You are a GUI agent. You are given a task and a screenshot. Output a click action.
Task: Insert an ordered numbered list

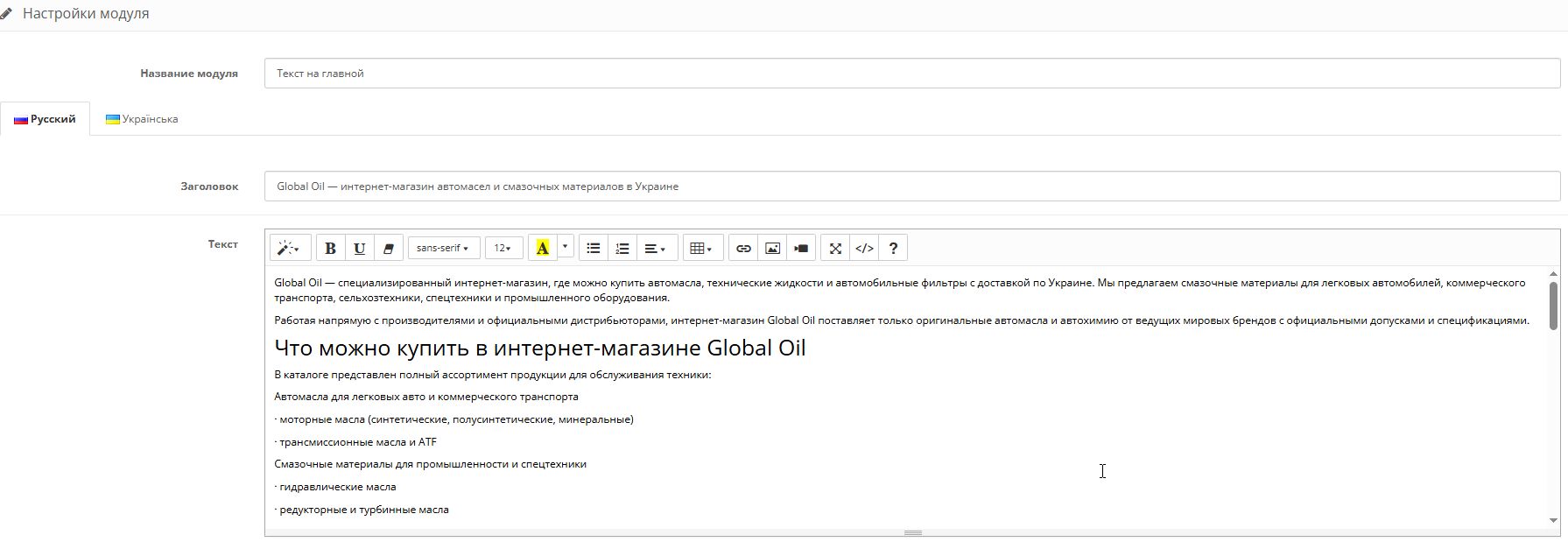[622, 248]
